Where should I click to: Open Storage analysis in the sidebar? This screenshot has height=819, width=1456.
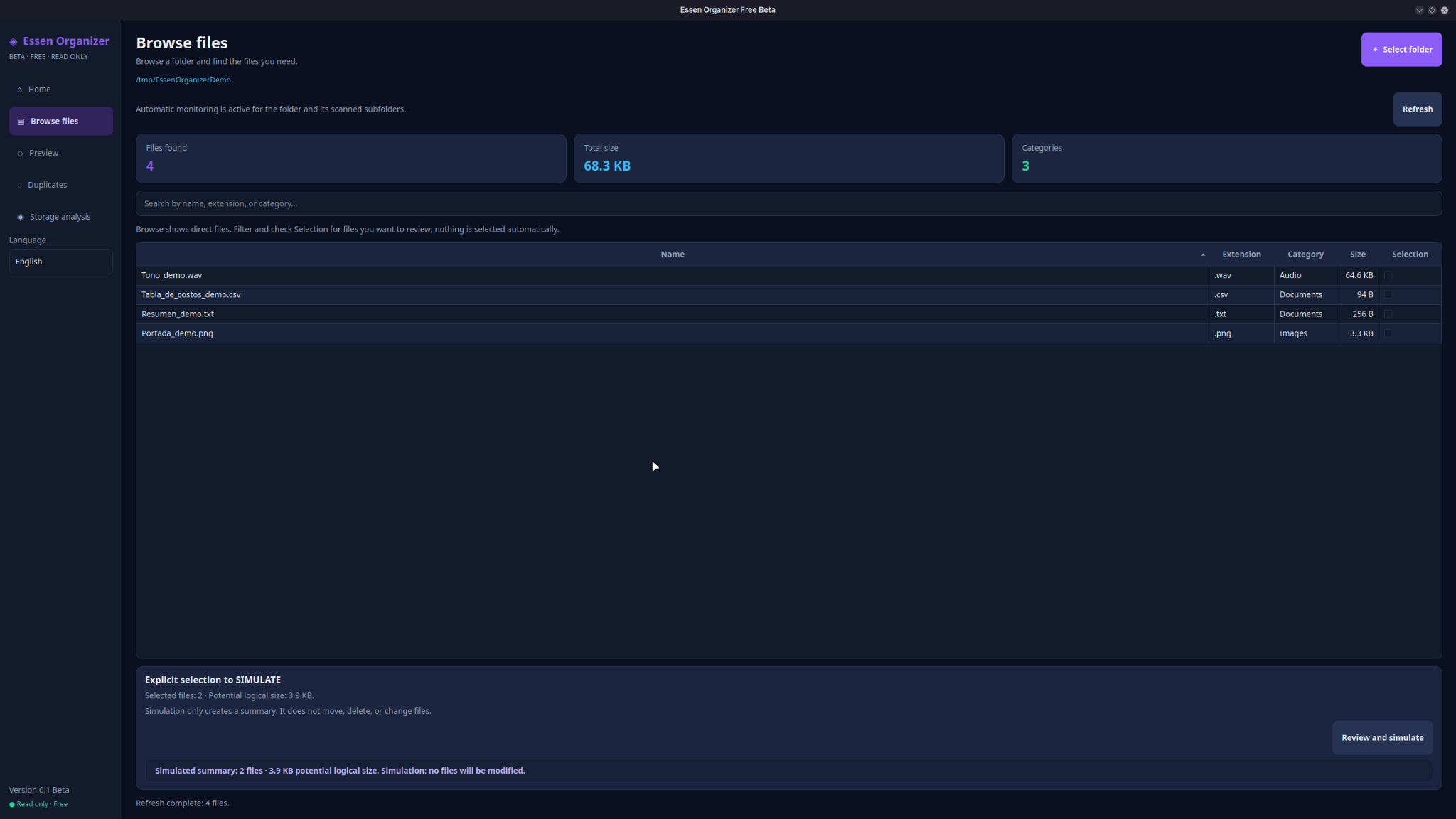point(61,217)
